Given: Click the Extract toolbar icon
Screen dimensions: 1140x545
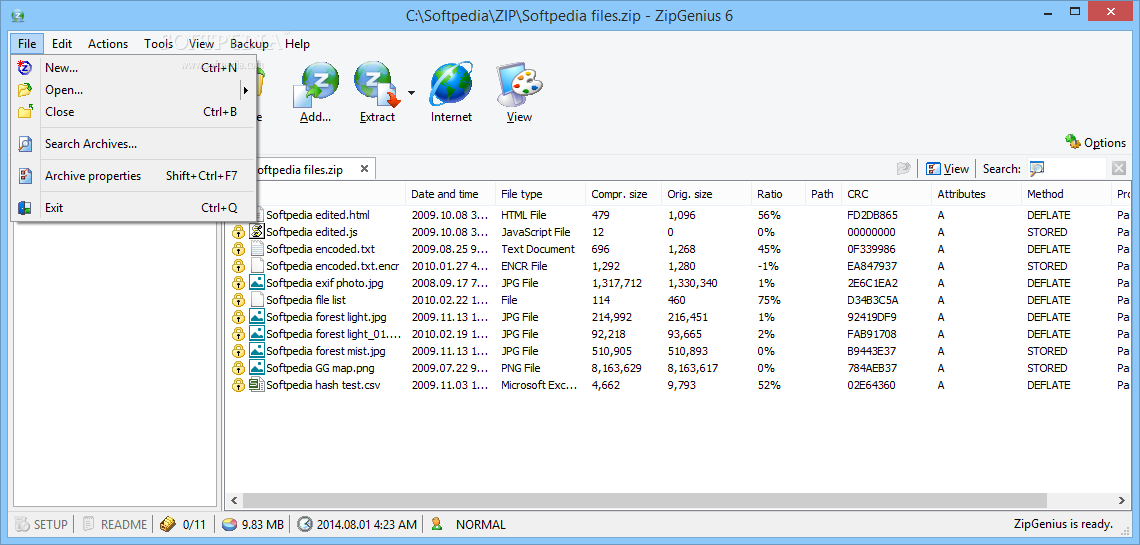Looking at the screenshot, I should click(377, 85).
